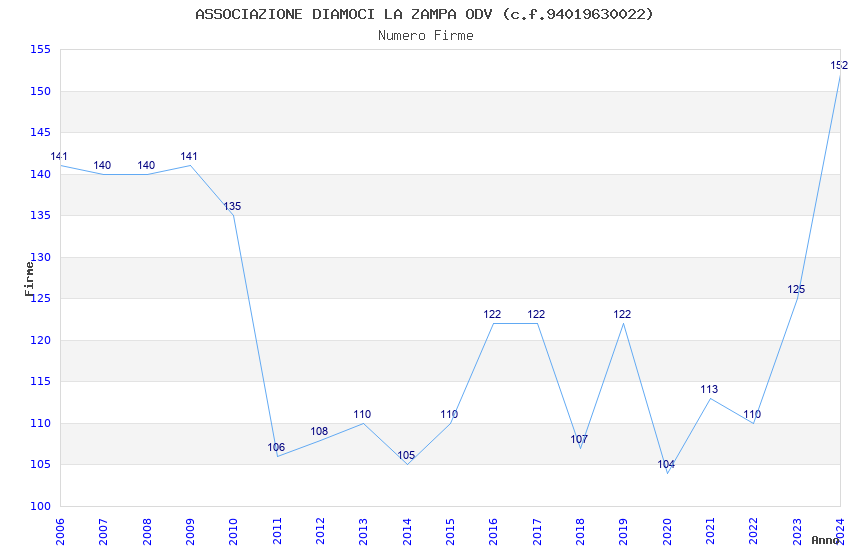850x550 pixels.
Task: Click the 104 data label for 2020
Action: pos(666,464)
